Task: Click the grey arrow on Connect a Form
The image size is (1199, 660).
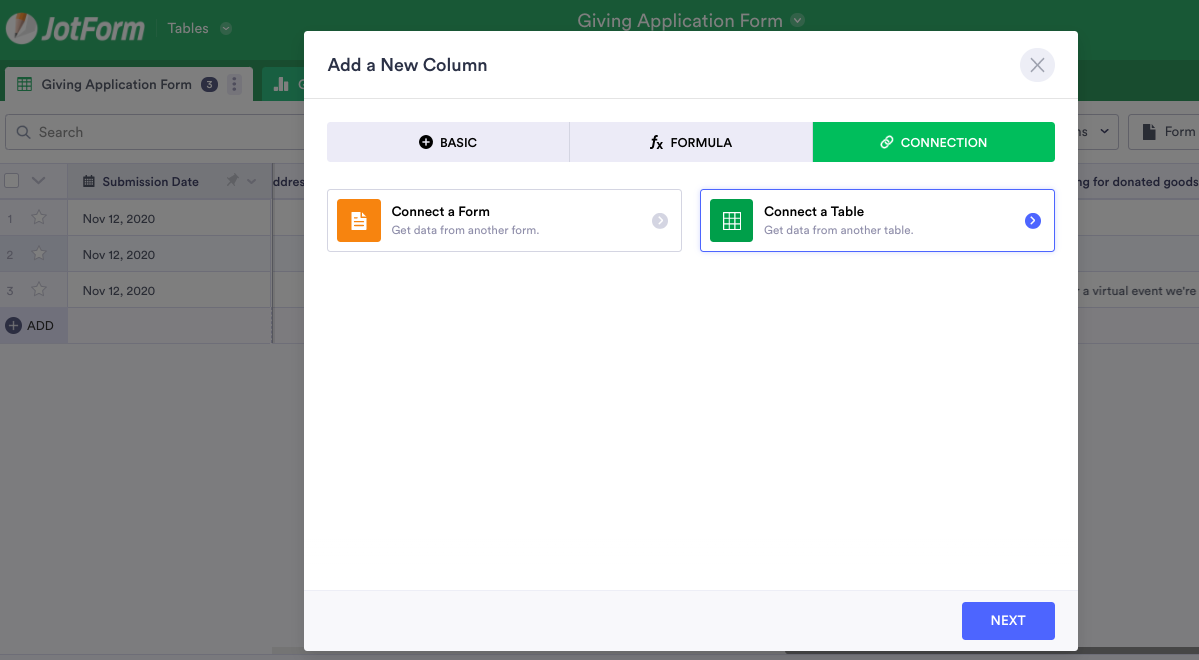Action: click(660, 221)
